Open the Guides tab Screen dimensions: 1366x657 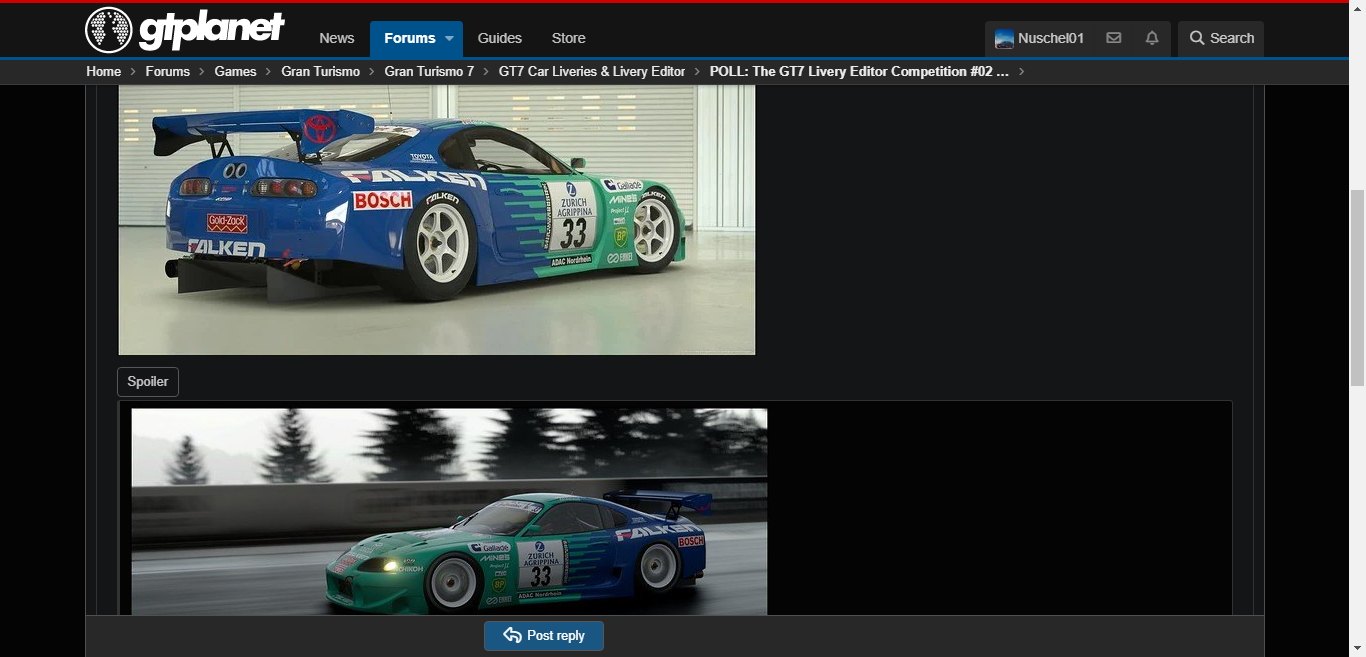500,38
